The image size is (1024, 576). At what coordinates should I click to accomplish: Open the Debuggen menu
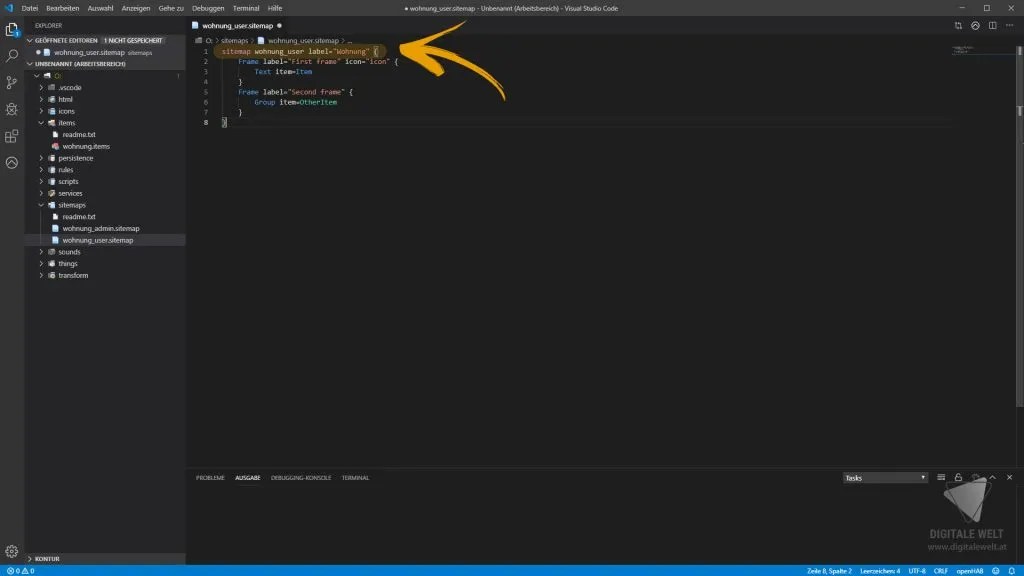click(208, 8)
